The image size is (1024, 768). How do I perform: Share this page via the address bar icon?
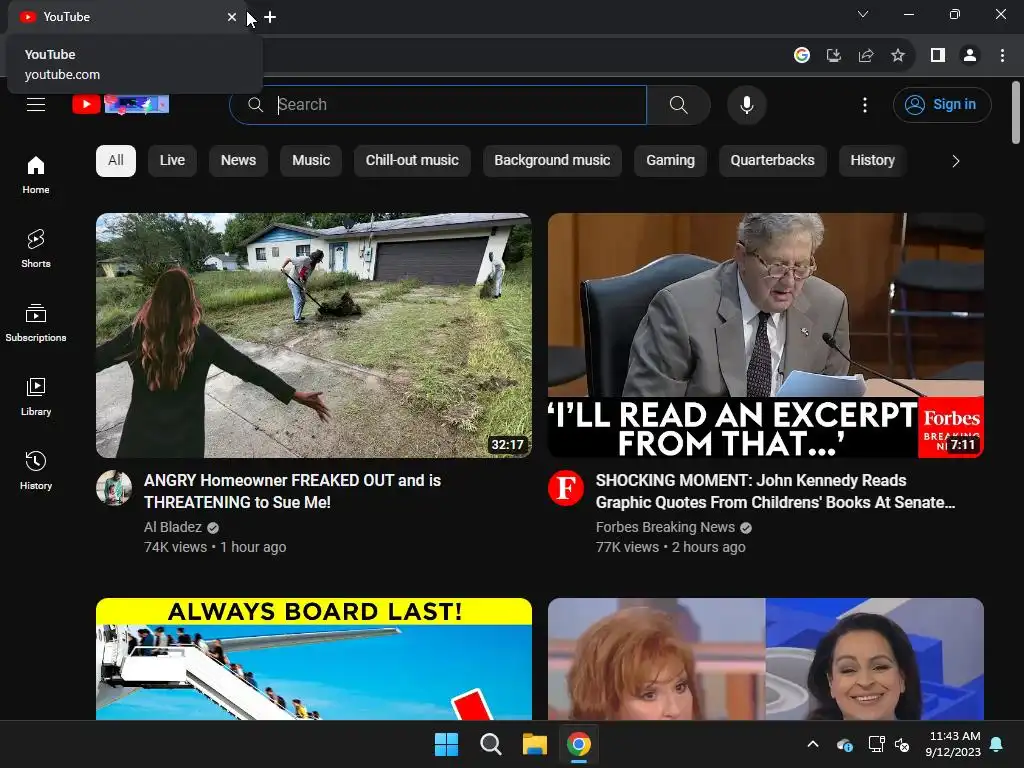(866, 56)
